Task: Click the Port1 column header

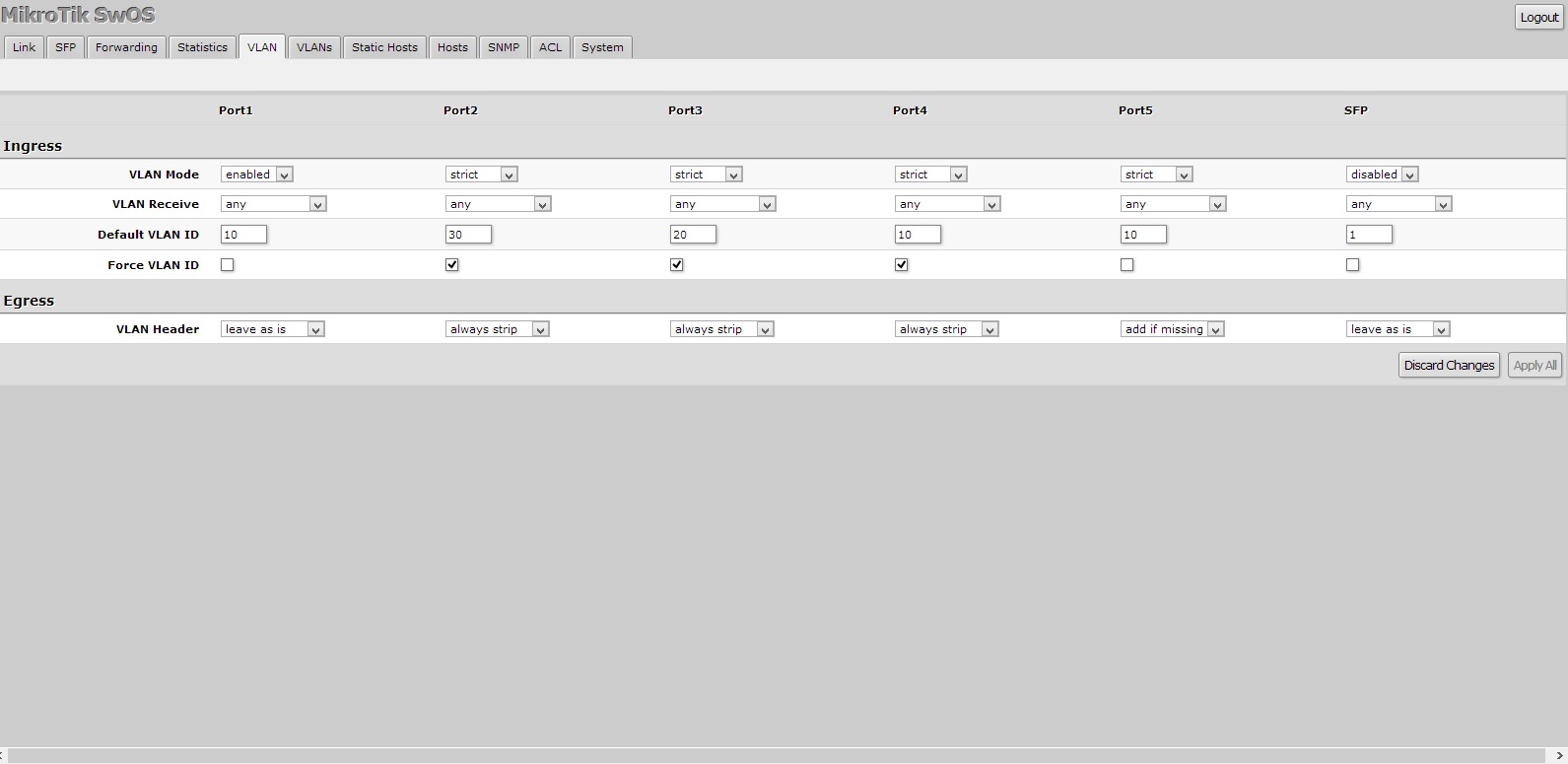Action: click(x=236, y=110)
